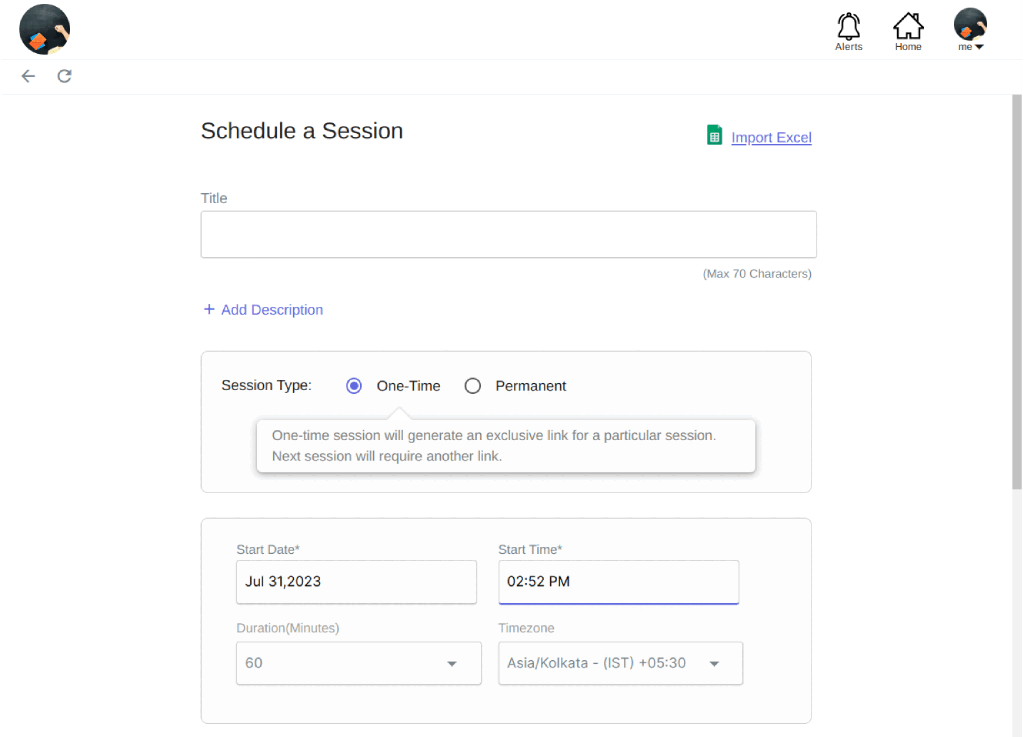Click the page vertical scrollbar
1024x737 pixels.
pyautogui.click(x=1018, y=300)
